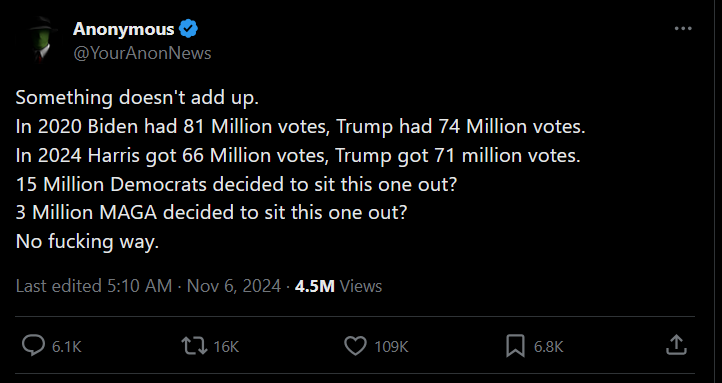Open the 4.5M Views analytics
The width and height of the screenshot is (722, 383).
coord(338,286)
